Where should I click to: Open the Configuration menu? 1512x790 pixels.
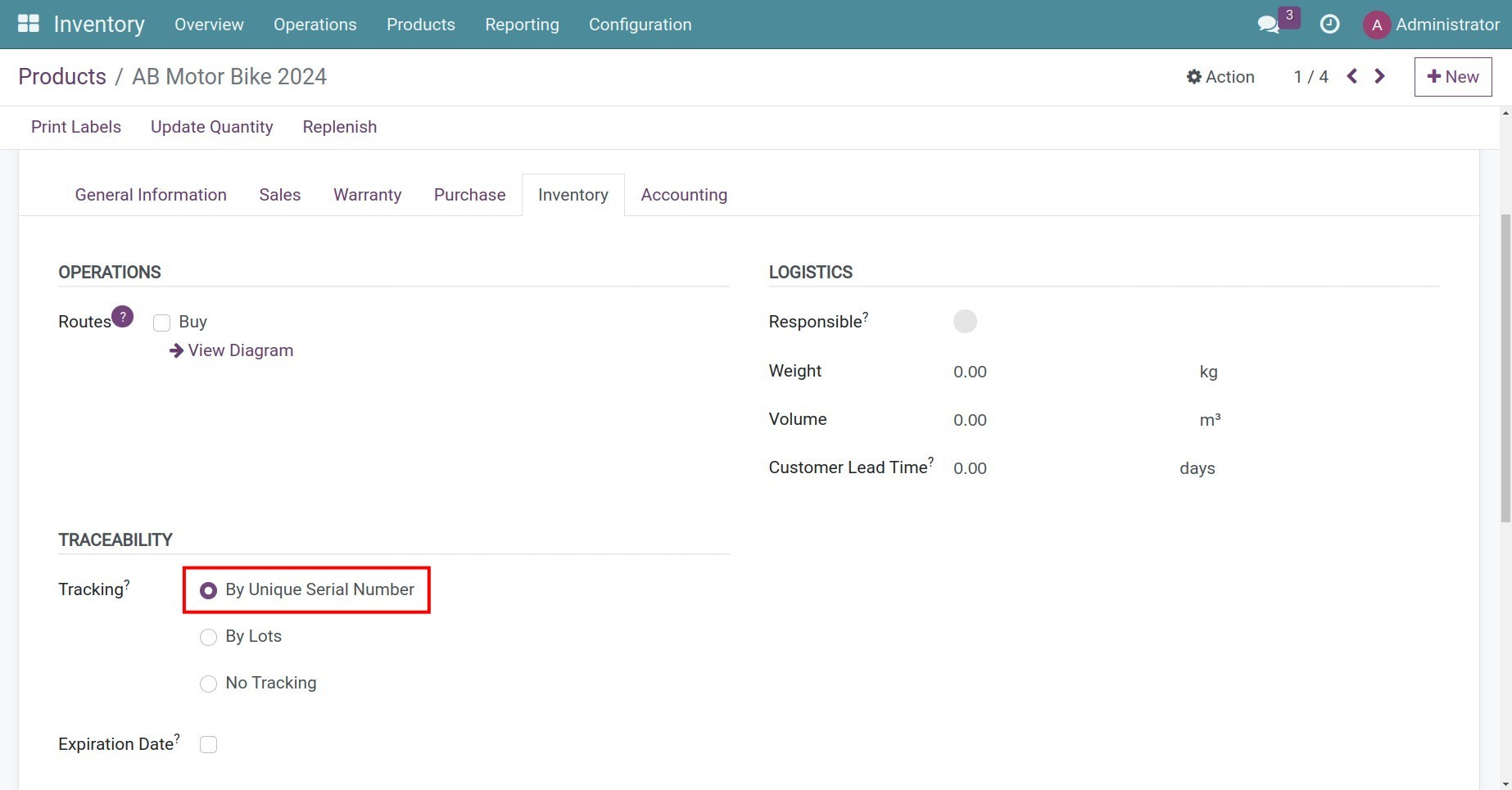pyautogui.click(x=641, y=25)
